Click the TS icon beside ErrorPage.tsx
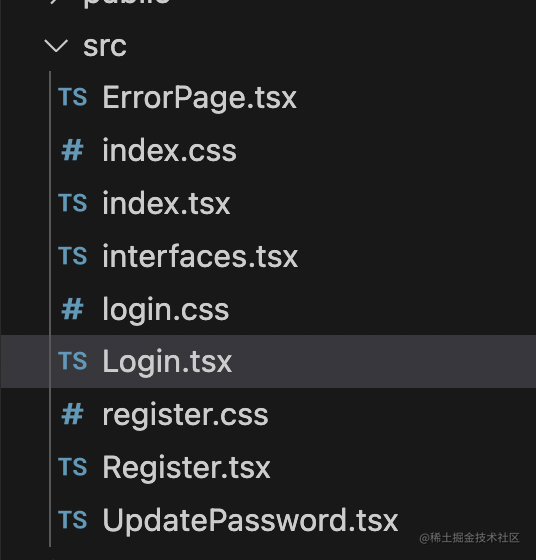 coord(73,97)
